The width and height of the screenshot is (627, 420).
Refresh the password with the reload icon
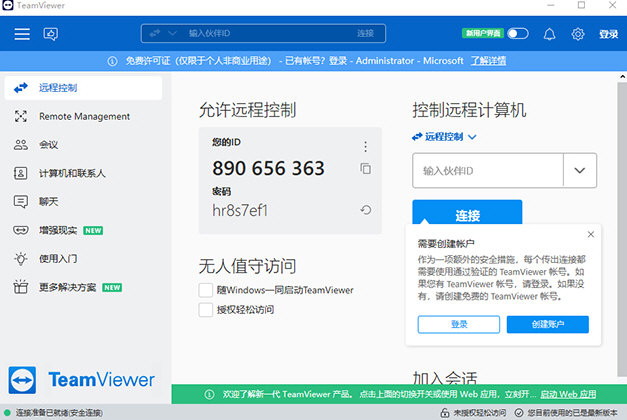pos(365,210)
